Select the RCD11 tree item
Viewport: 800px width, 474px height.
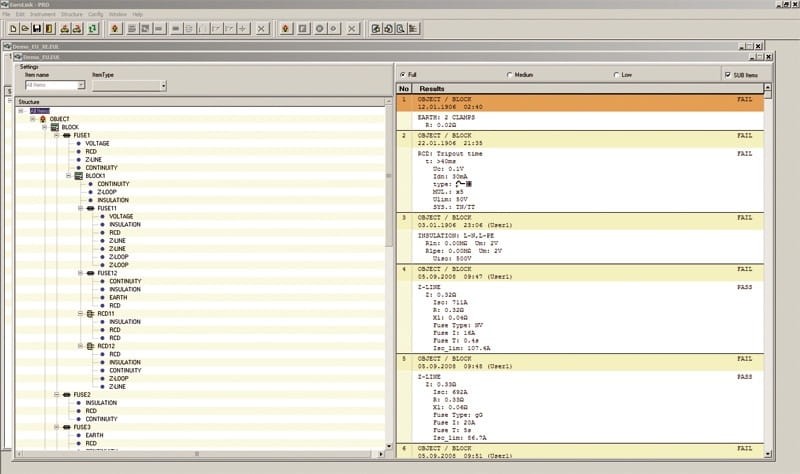coord(106,314)
